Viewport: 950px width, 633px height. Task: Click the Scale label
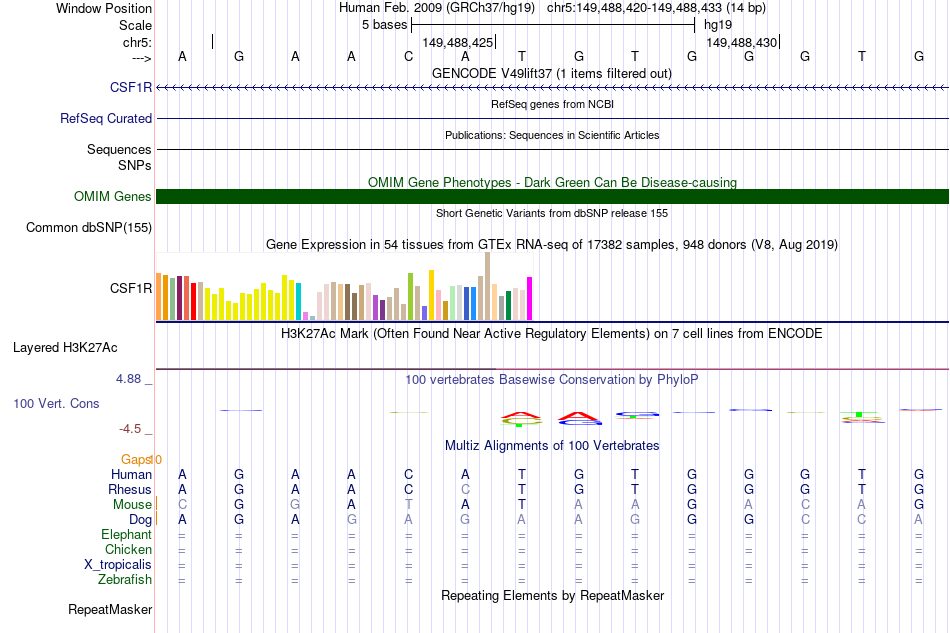pos(136,25)
